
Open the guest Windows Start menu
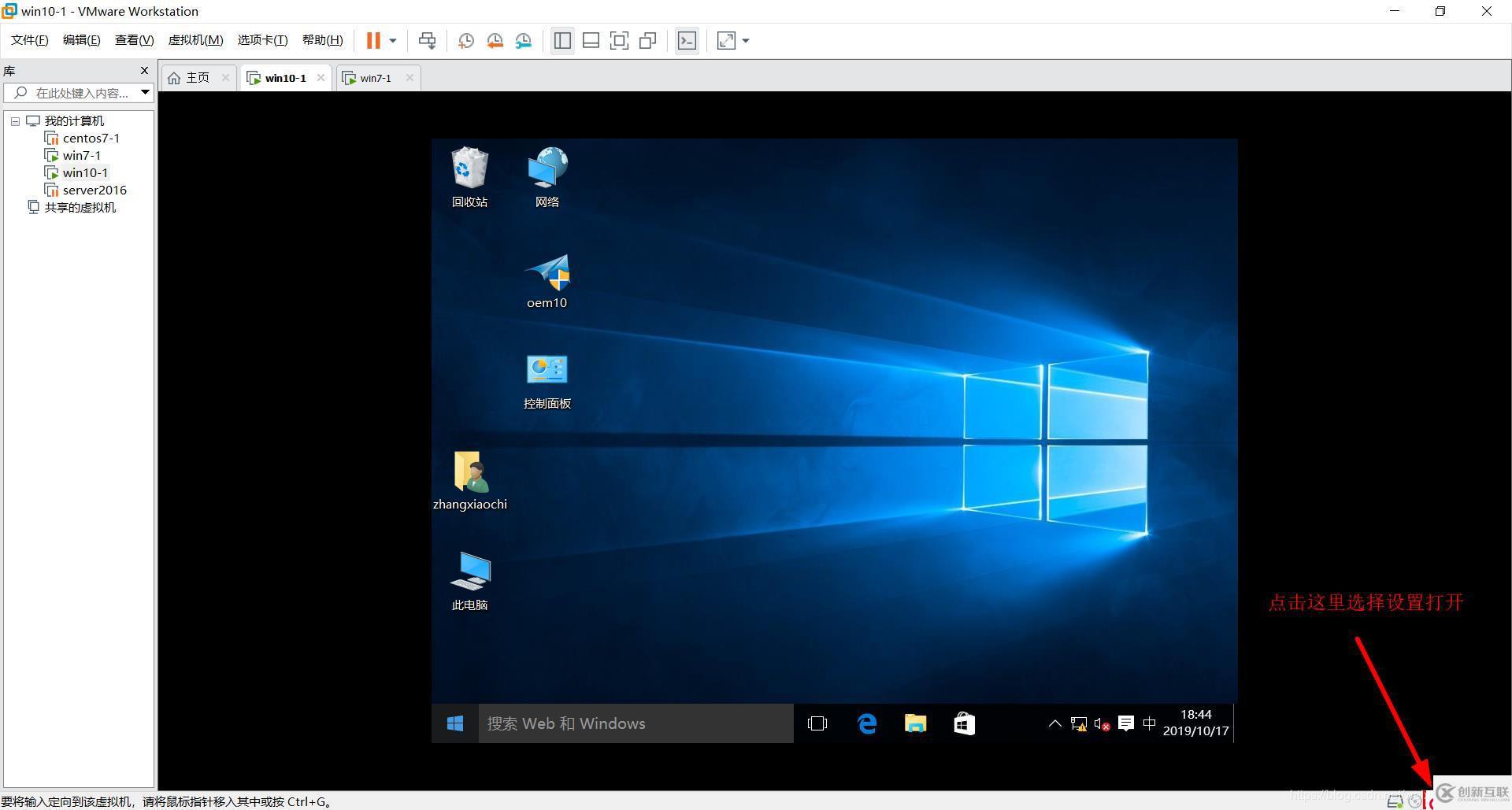[454, 723]
